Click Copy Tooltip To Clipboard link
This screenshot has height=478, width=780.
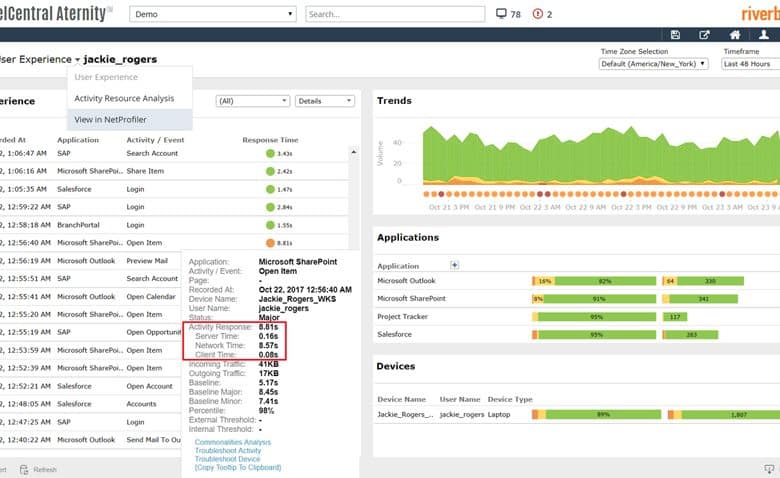click(238, 467)
